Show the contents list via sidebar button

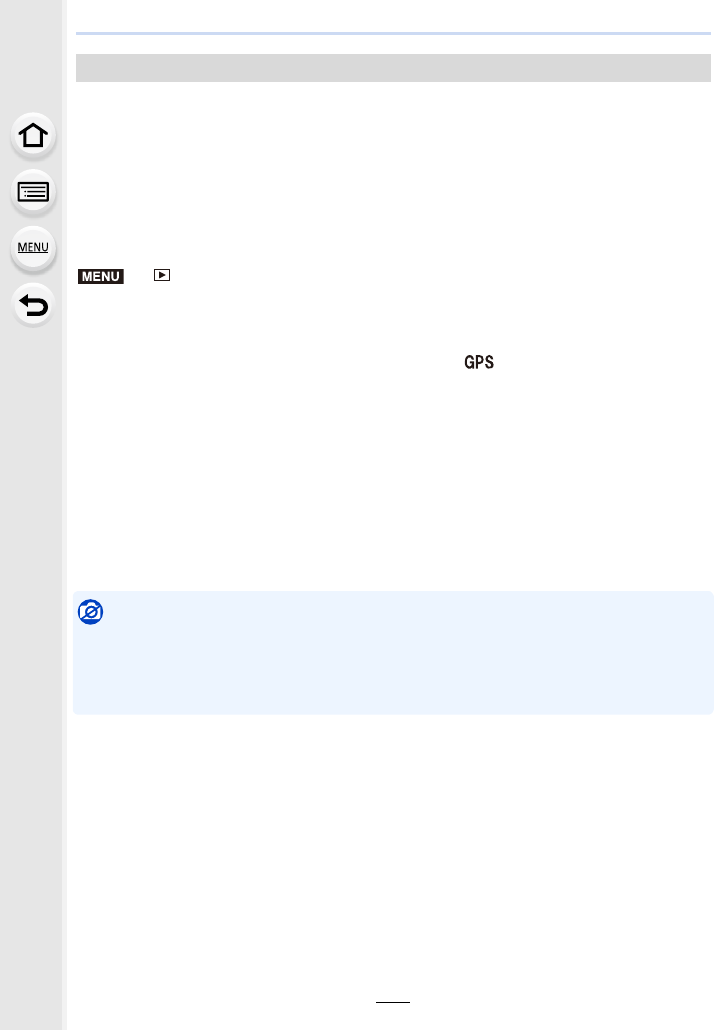click(x=33, y=192)
